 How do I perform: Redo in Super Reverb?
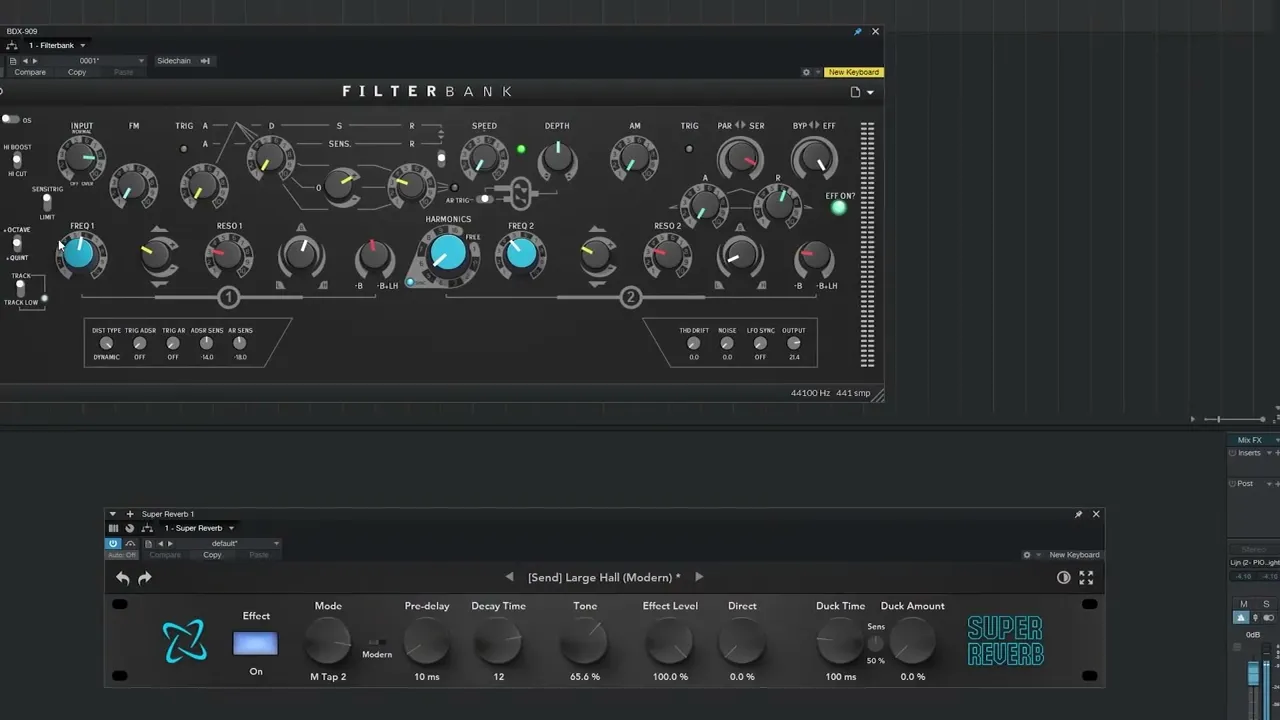tap(145, 578)
